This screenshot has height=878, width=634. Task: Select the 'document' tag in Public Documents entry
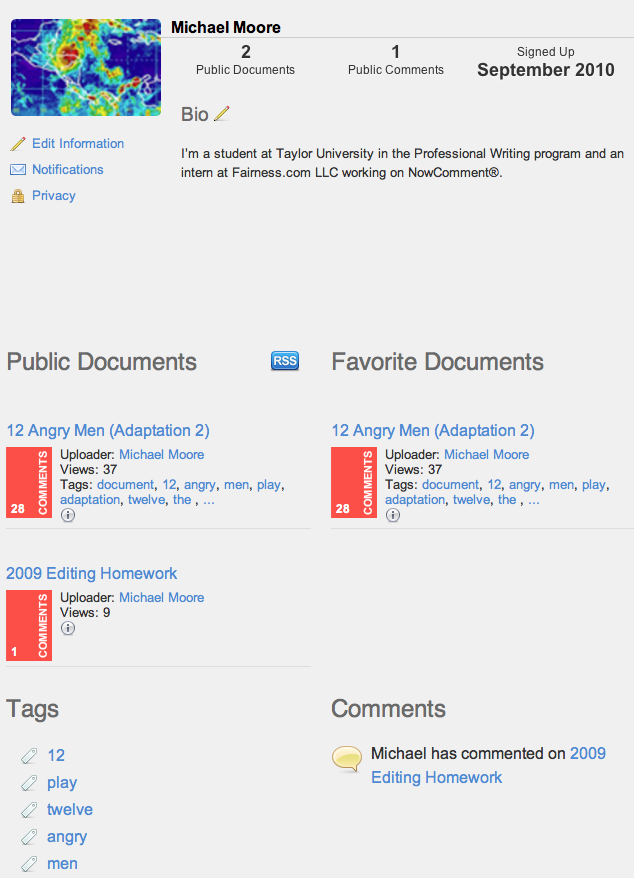pos(125,484)
